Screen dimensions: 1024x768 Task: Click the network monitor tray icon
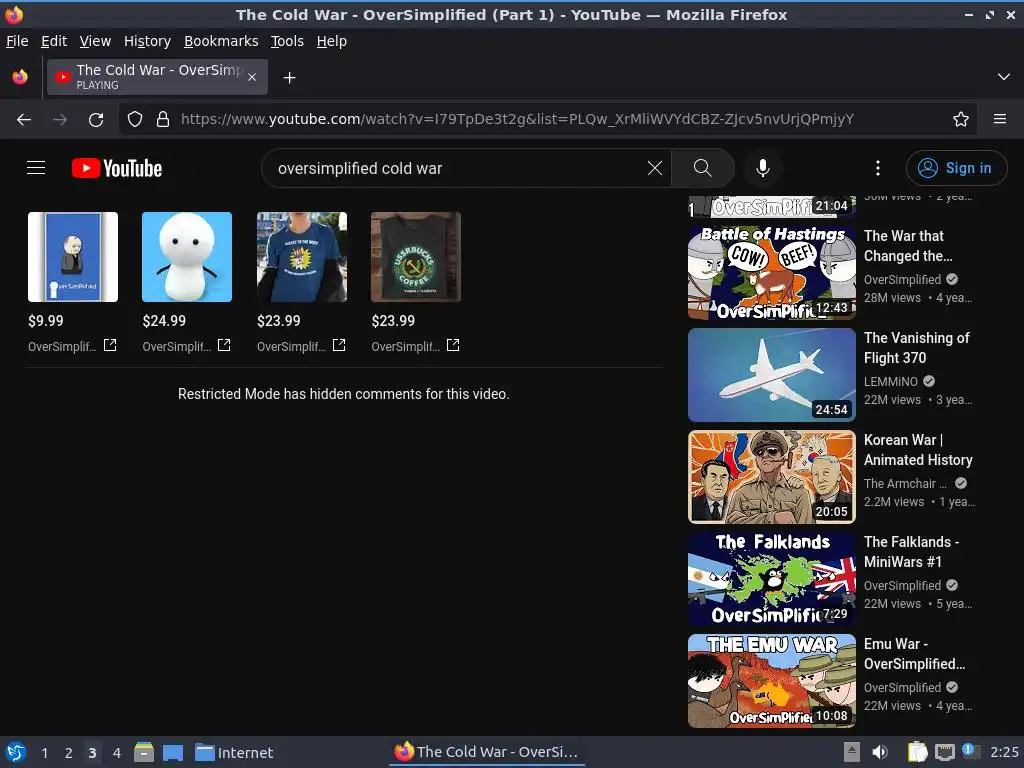click(x=944, y=752)
